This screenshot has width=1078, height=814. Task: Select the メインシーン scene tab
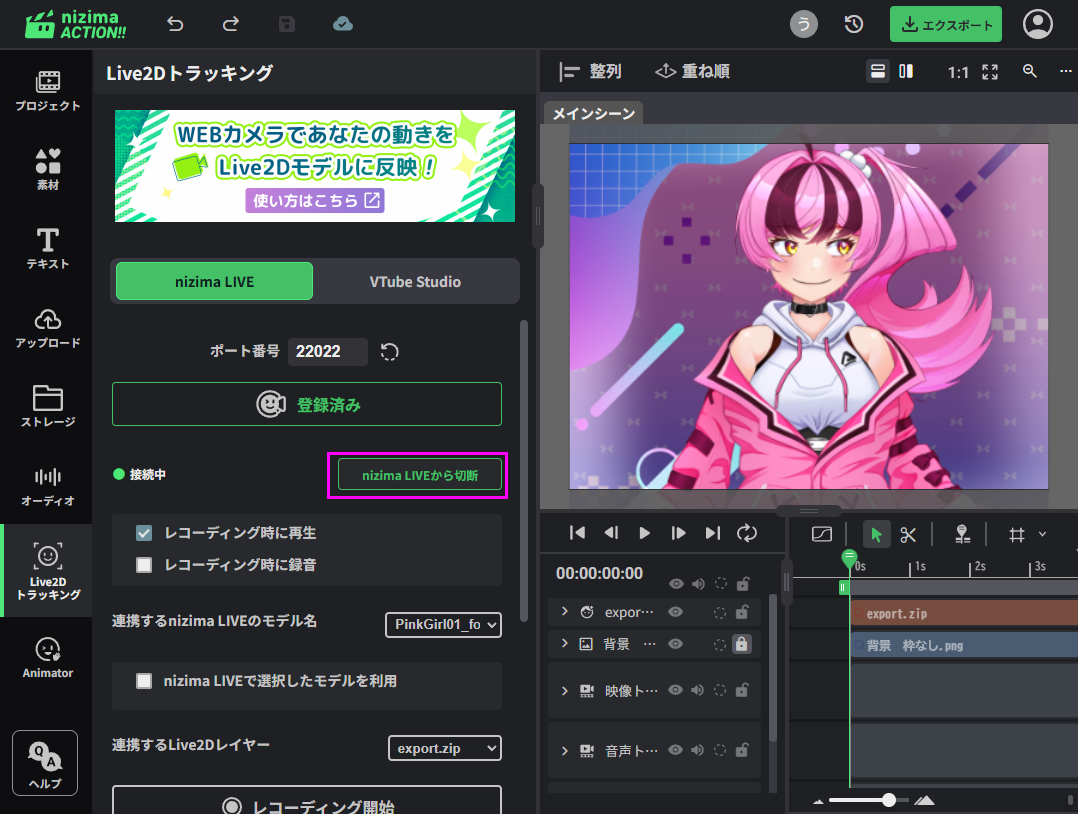[594, 114]
